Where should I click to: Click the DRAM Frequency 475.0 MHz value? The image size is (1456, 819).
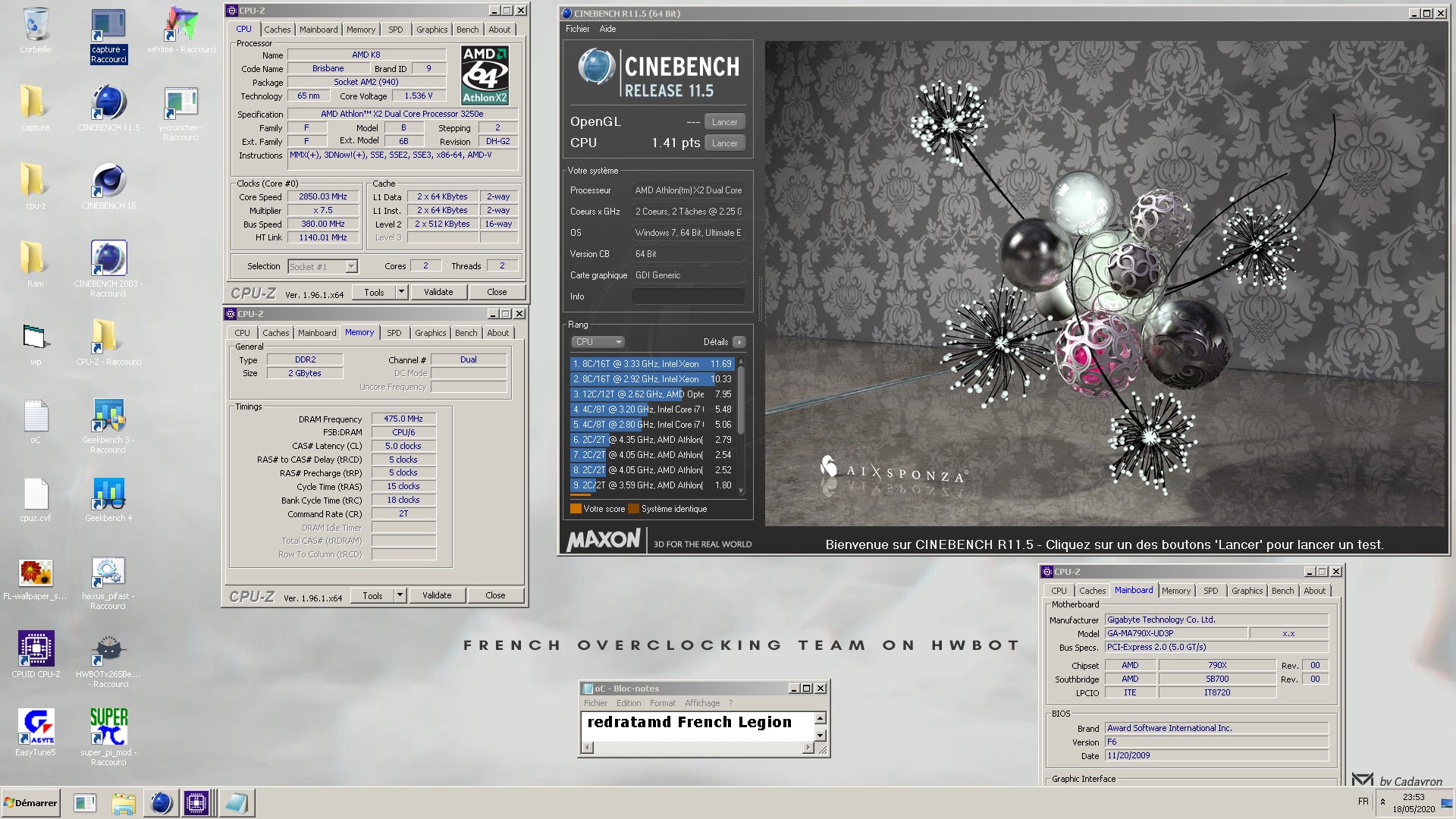pos(403,419)
